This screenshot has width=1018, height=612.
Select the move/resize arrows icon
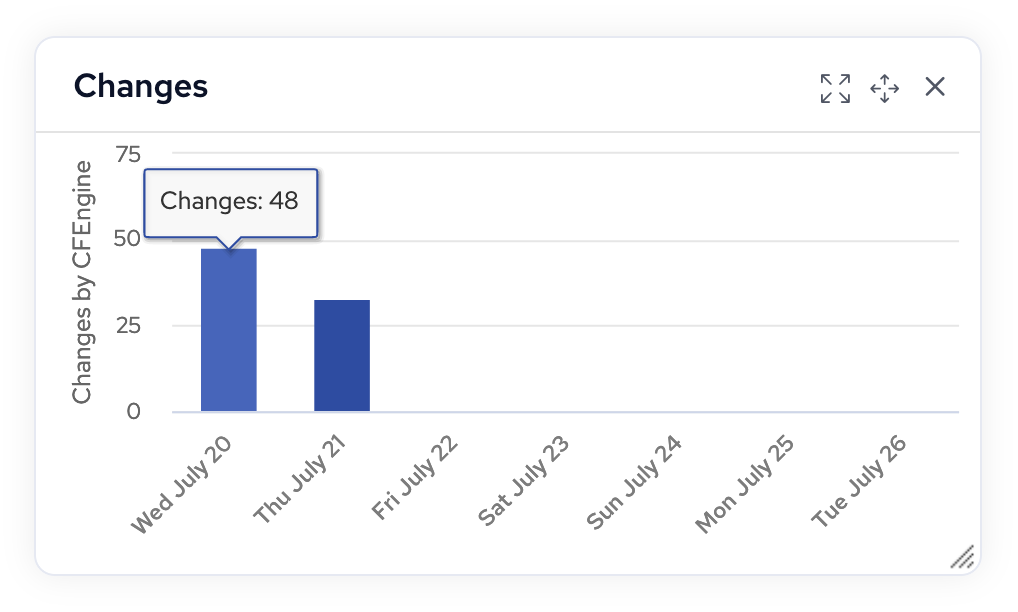884,88
